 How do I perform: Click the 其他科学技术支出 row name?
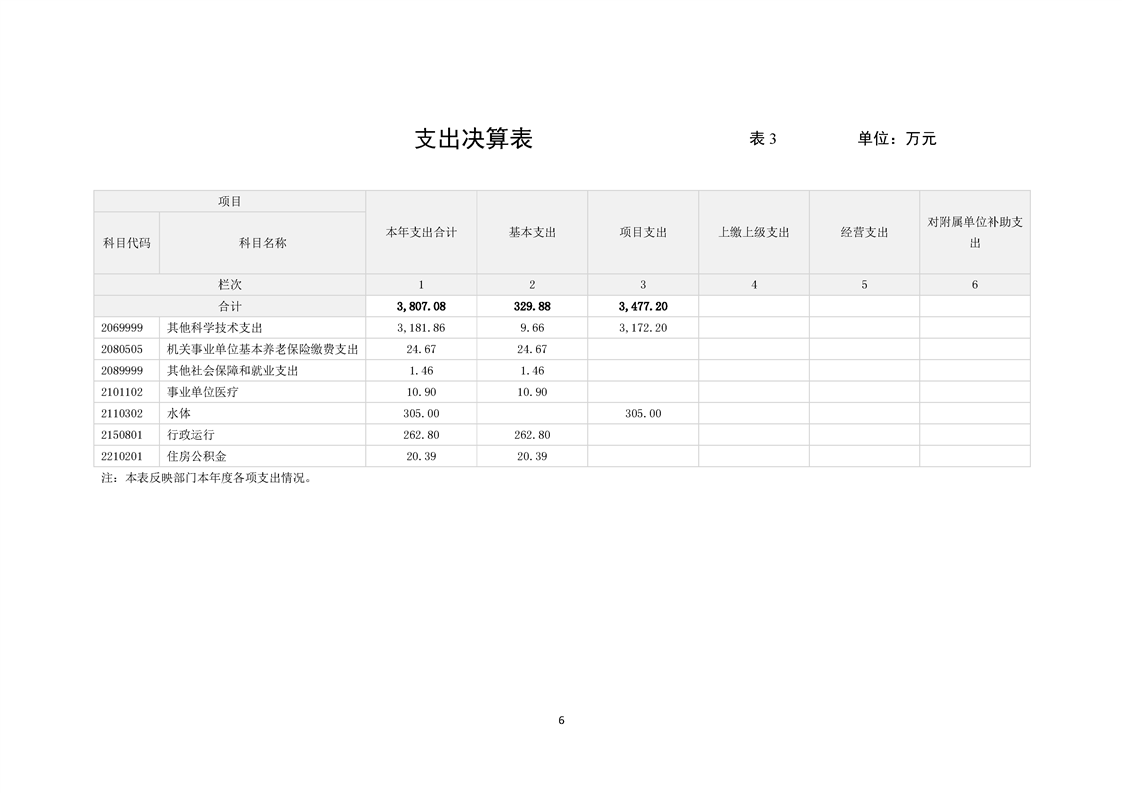point(214,328)
